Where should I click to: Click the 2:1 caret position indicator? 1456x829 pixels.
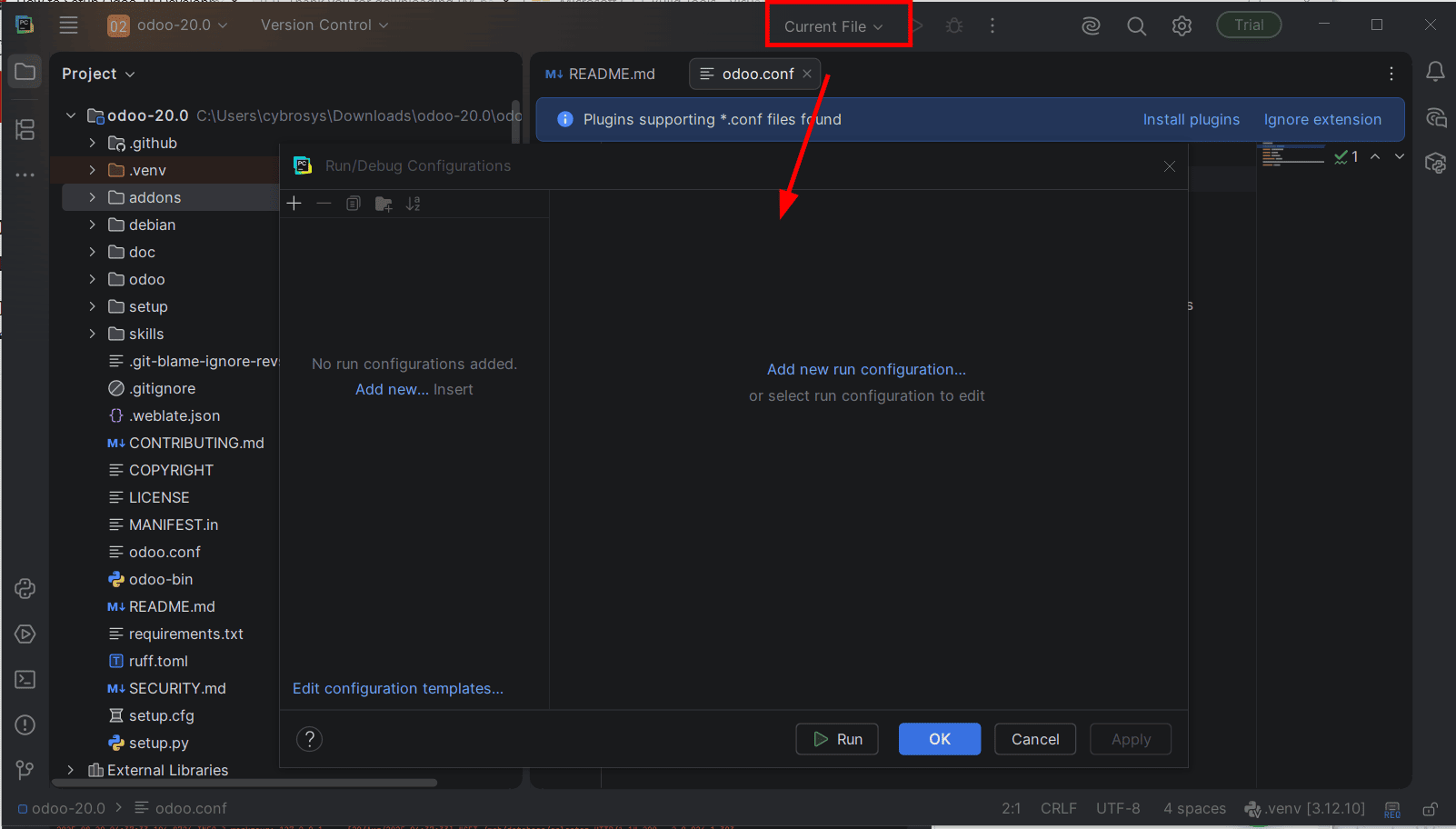pyautogui.click(x=1011, y=808)
